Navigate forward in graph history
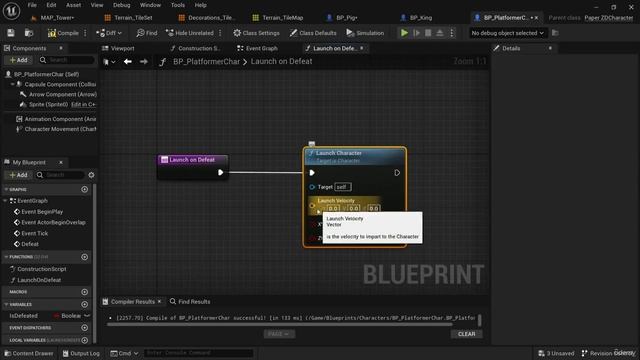The width and height of the screenshot is (640, 360). (x=144, y=62)
